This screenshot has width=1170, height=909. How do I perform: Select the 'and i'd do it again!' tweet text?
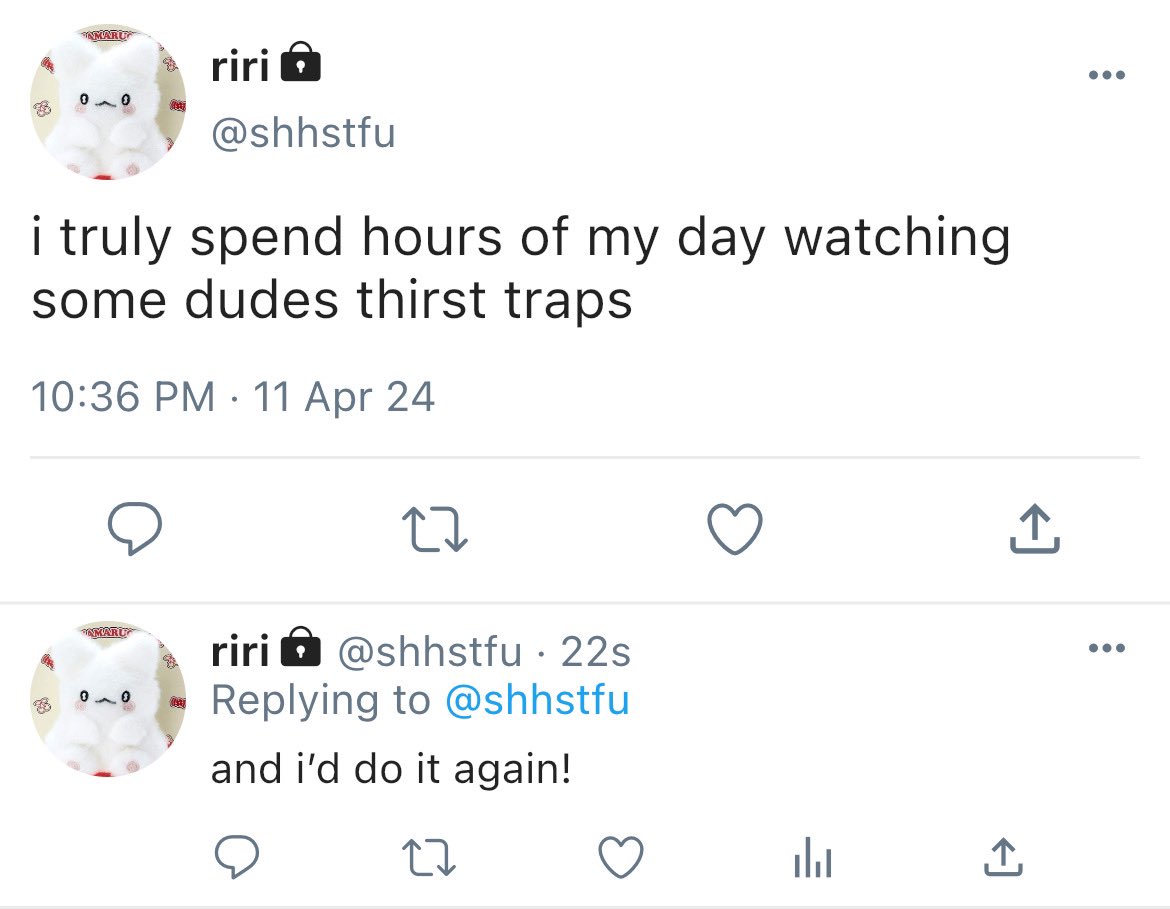click(x=392, y=769)
